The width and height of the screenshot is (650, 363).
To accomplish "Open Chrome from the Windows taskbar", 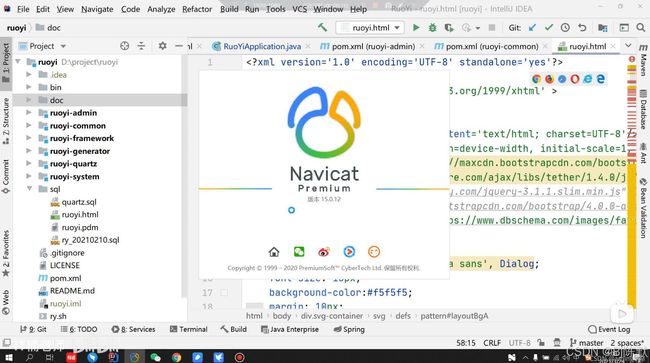I will click(176, 357).
